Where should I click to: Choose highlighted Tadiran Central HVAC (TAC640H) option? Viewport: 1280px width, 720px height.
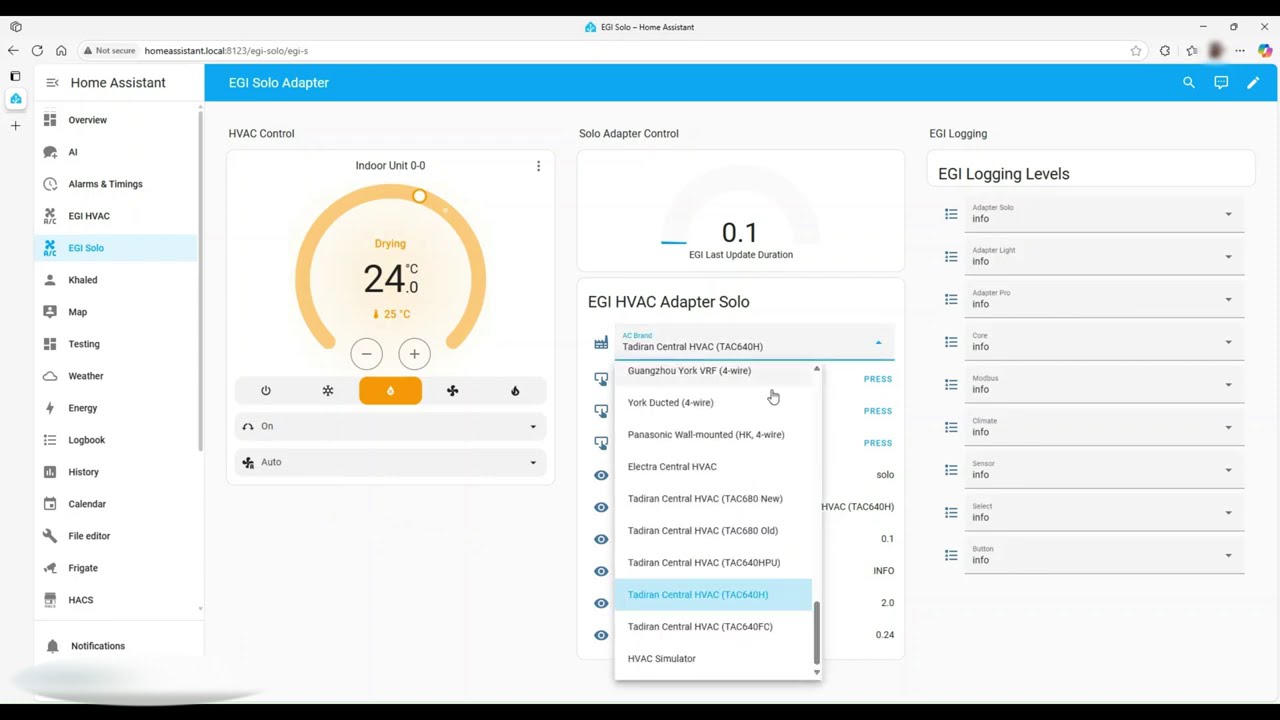point(713,595)
